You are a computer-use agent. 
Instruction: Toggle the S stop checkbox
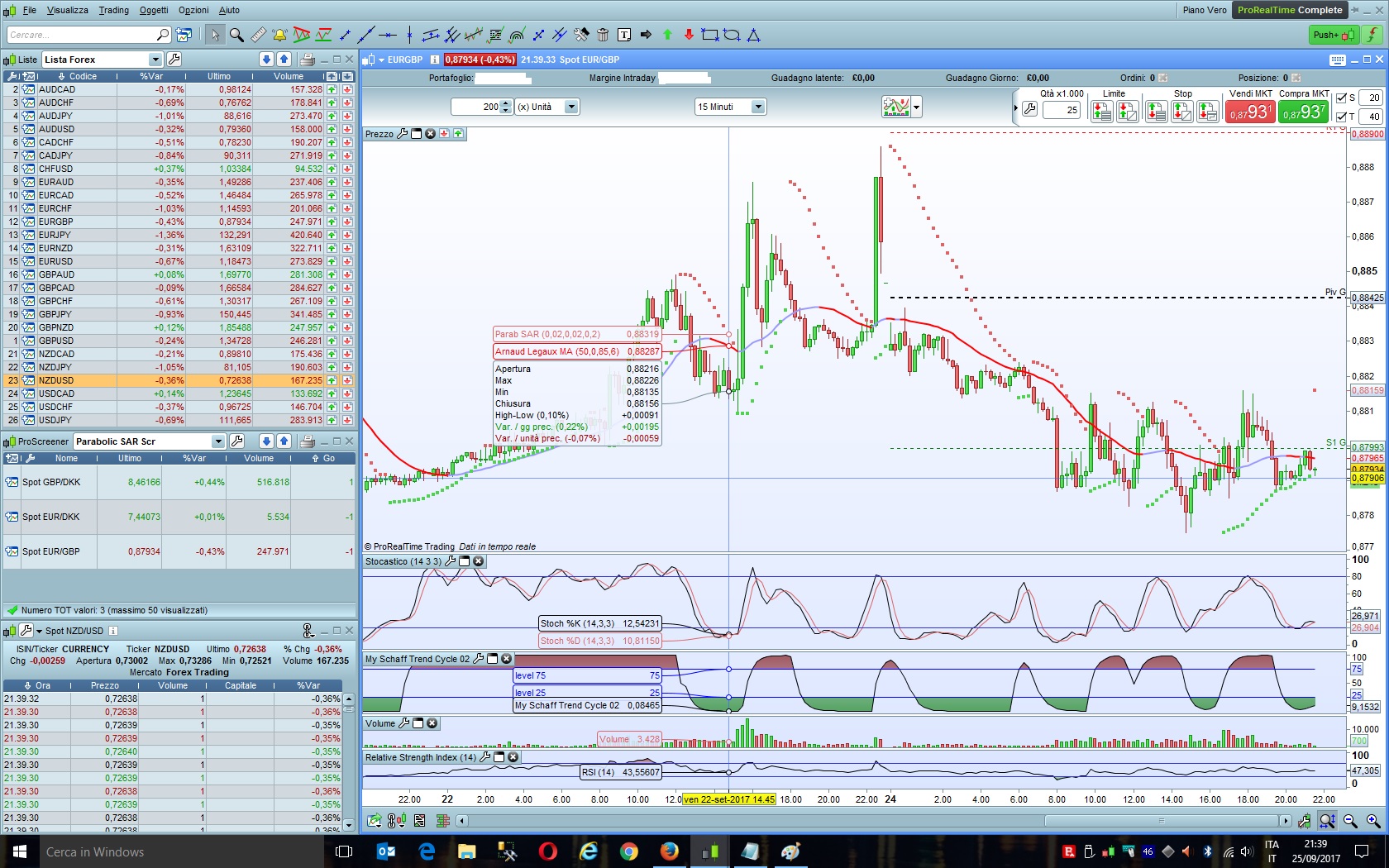coord(1342,98)
